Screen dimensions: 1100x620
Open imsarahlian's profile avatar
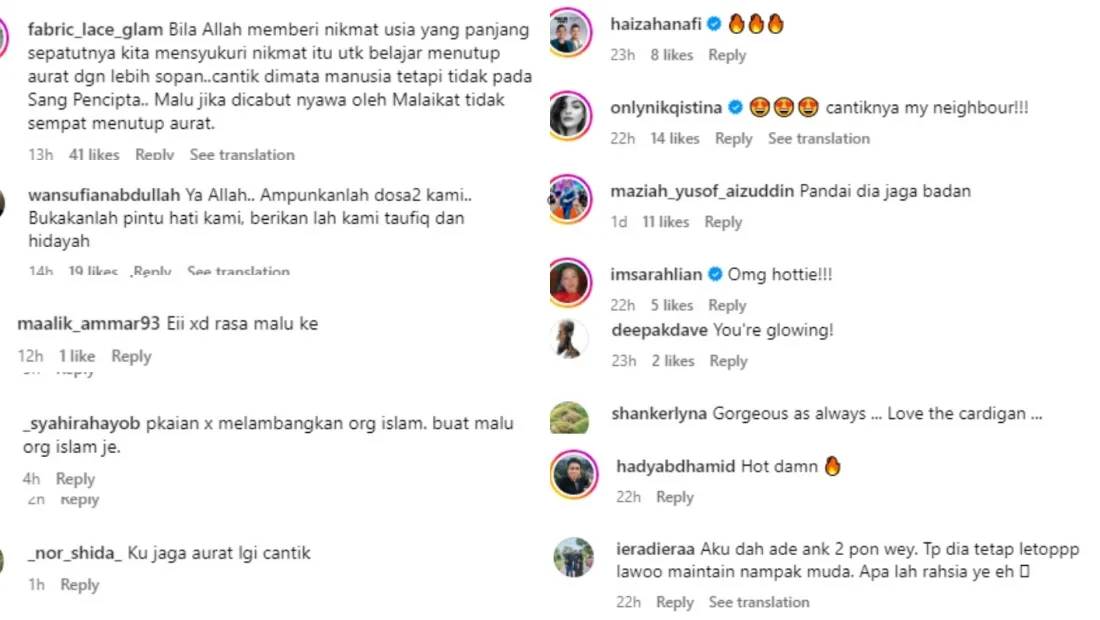point(570,283)
